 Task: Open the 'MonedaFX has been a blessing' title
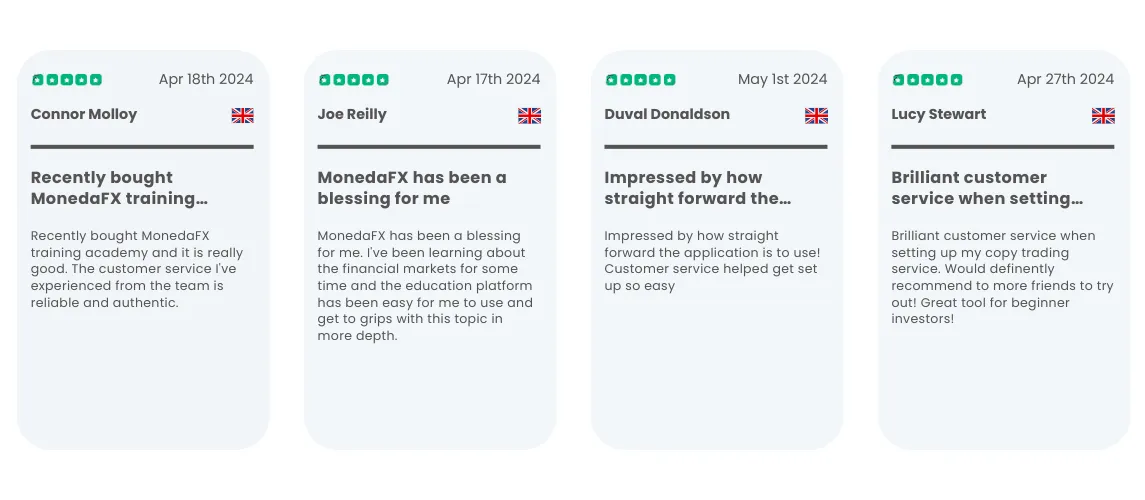pyautogui.click(x=412, y=188)
